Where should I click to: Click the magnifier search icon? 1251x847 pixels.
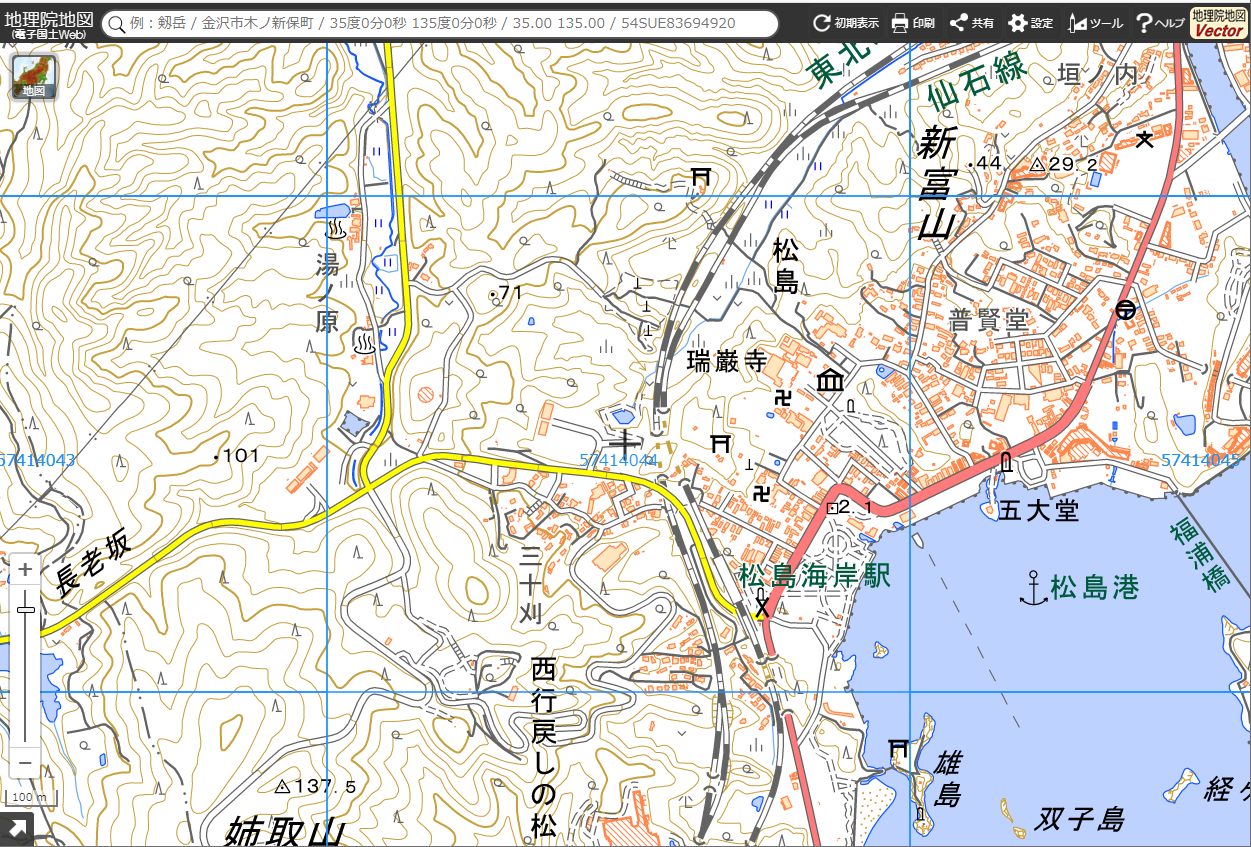[x=117, y=24]
